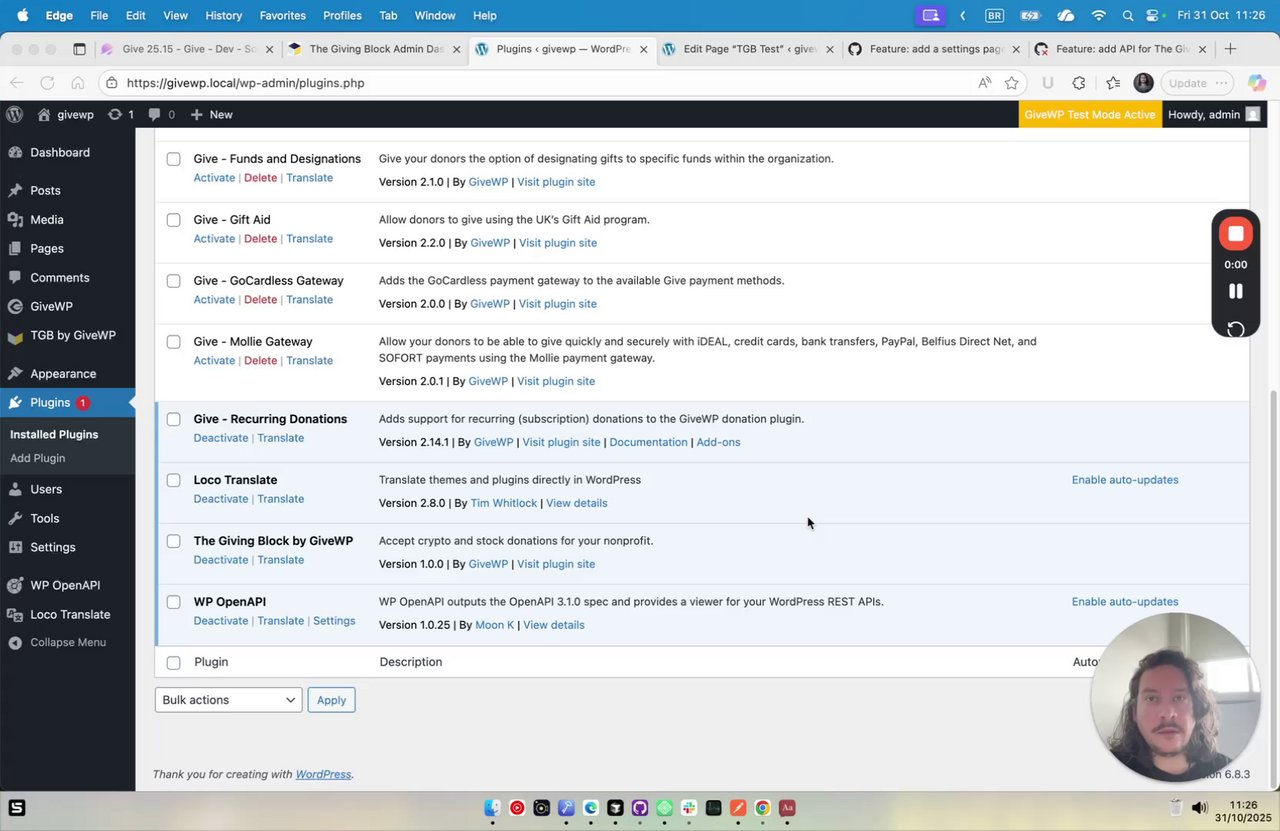Stop the screen recording with the red button
This screenshot has height=831, width=1280.
(x=1236, y=234)
